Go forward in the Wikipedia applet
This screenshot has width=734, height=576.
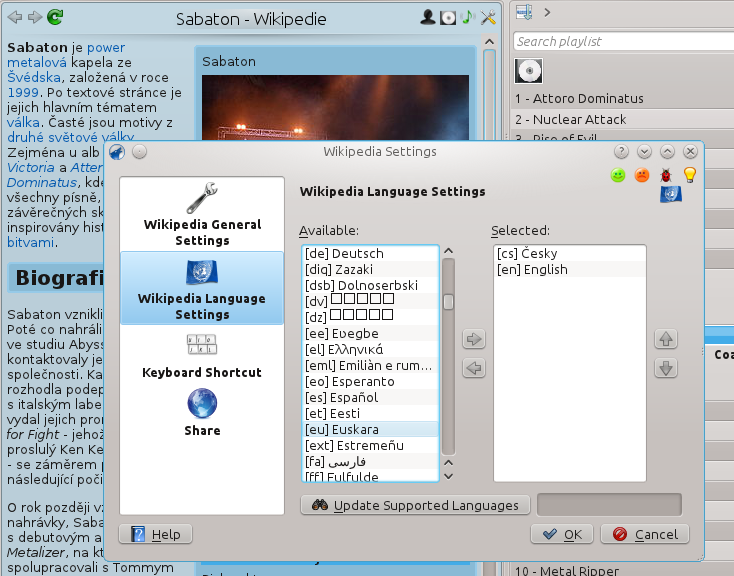coord(35,18)
